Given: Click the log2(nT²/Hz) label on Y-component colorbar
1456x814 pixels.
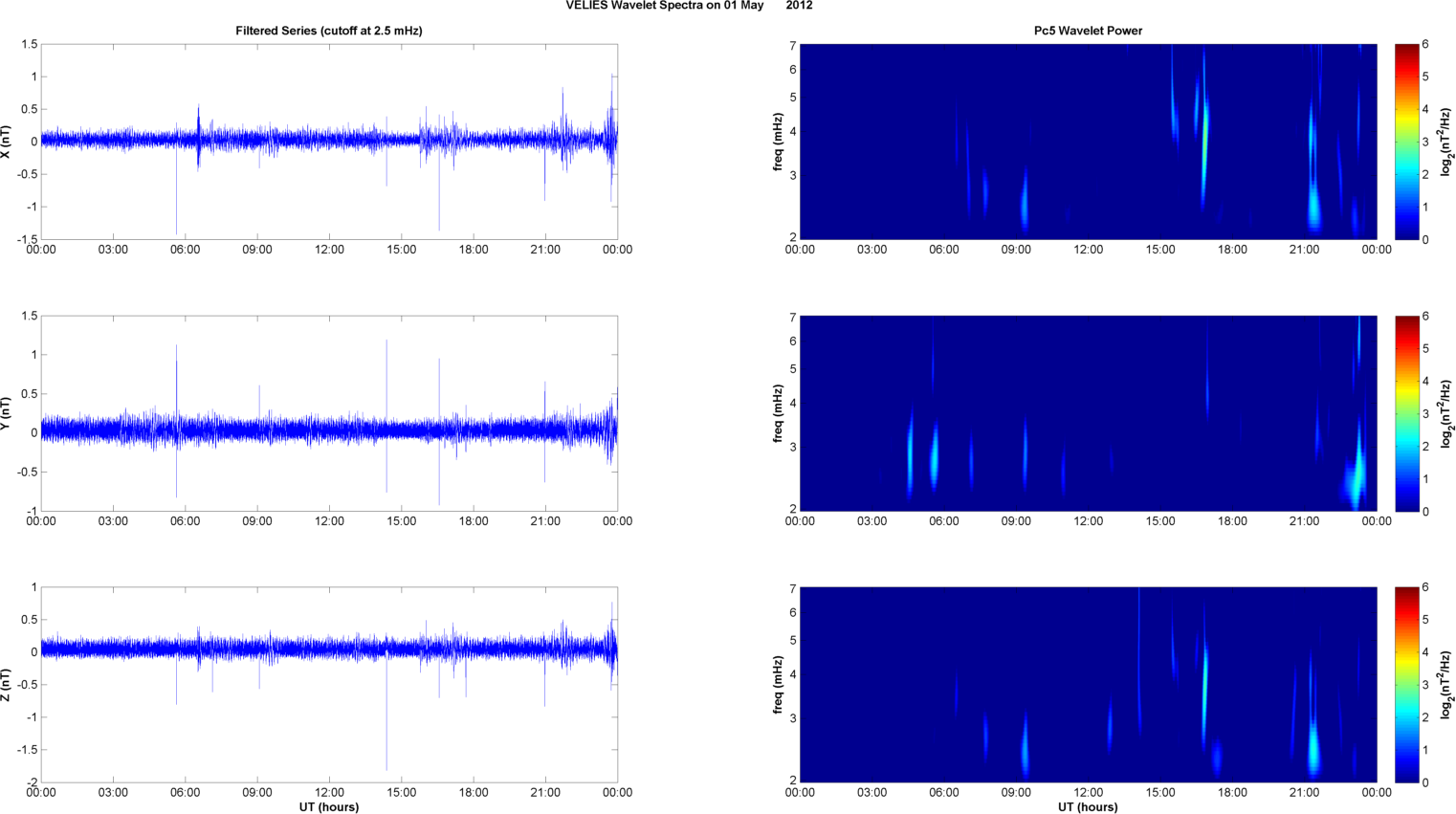Looking at the screenshot, I should tap(1446, 413).
